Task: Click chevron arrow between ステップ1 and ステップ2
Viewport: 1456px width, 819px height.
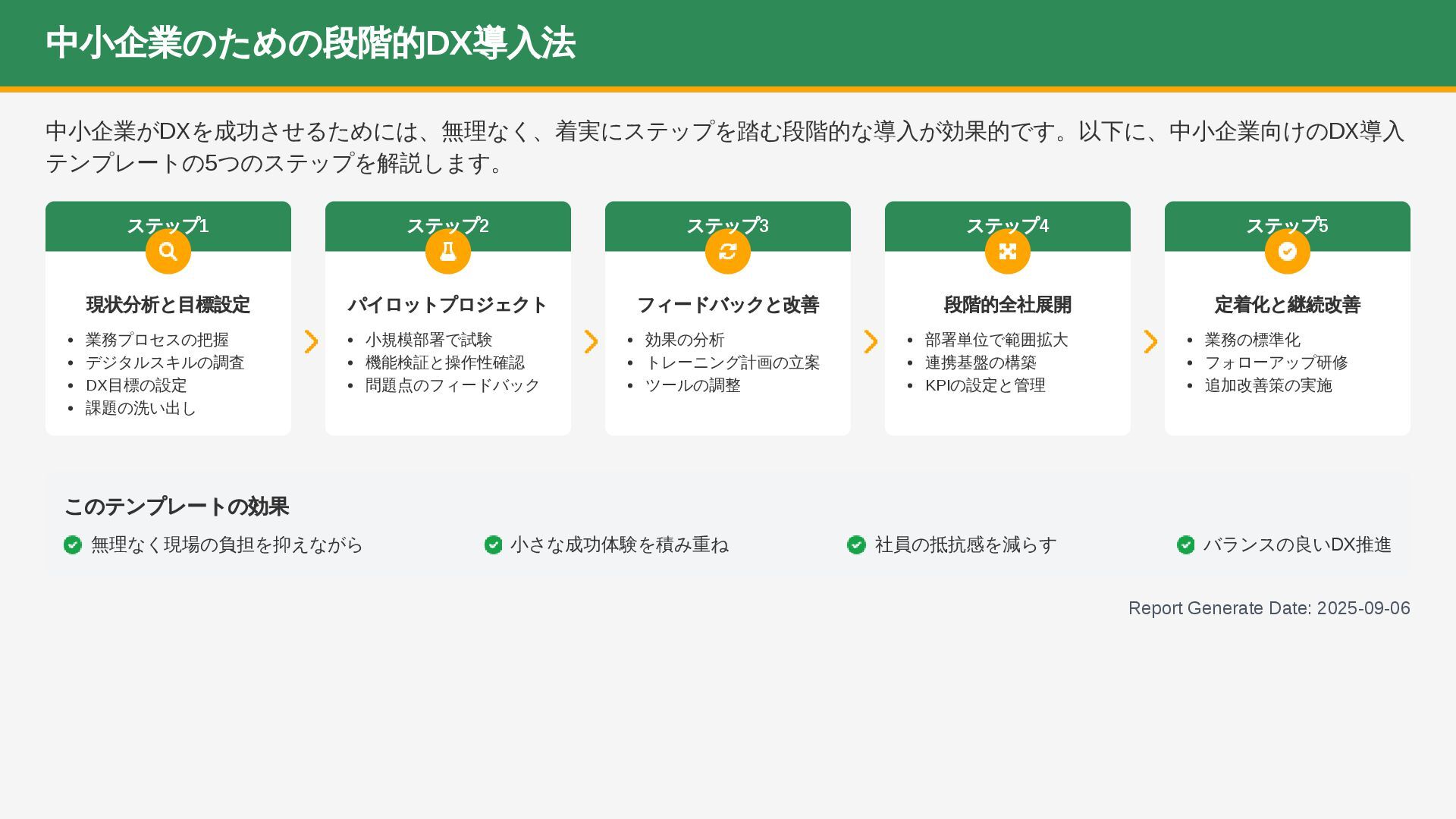Action: (x=311, y=341)
